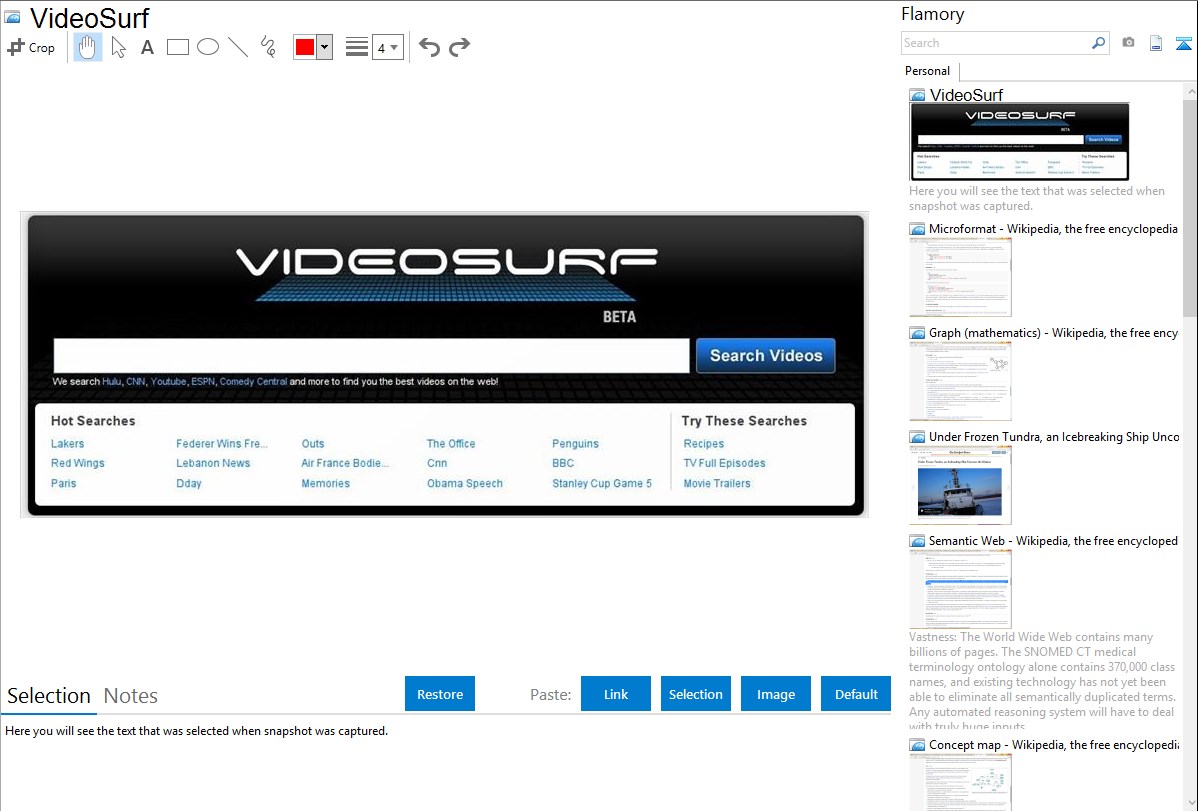This screenshot has height=811, width=1198.
Task: Click the Restore button
Action: click(x=440, y=694)
